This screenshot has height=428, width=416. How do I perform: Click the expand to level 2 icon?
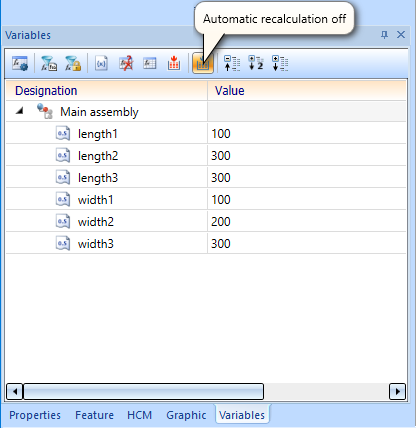pyautogui.click(x=256, y=63)
